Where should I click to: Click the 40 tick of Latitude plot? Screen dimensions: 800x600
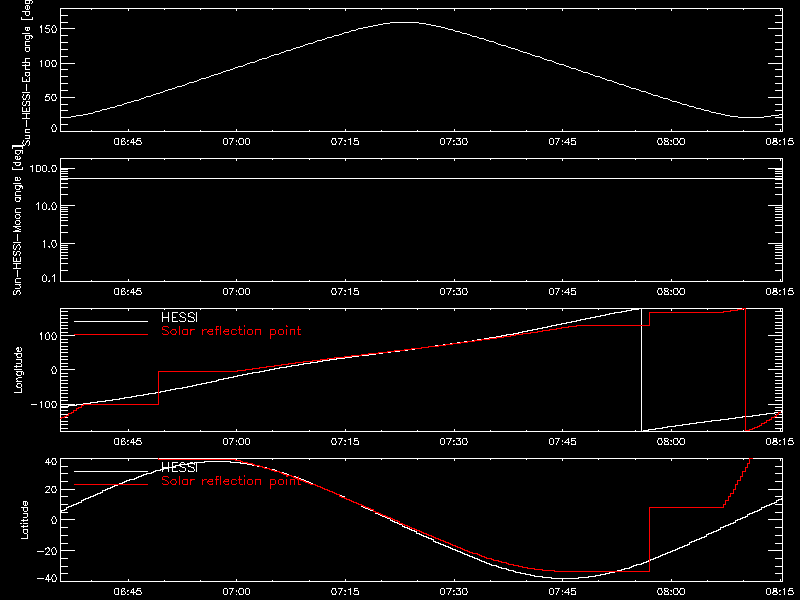point(51,462)
